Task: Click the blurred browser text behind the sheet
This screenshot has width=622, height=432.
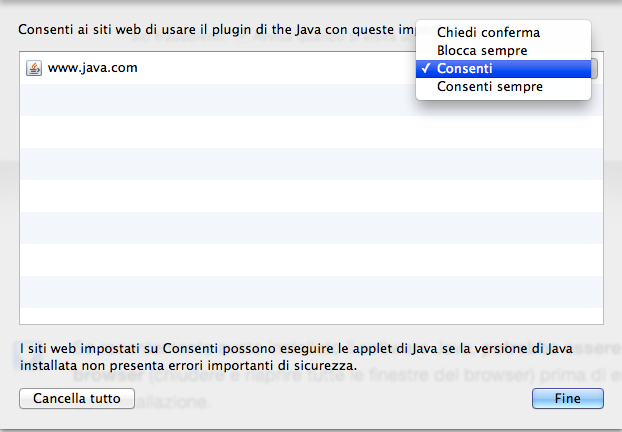Action: [341, 375]
